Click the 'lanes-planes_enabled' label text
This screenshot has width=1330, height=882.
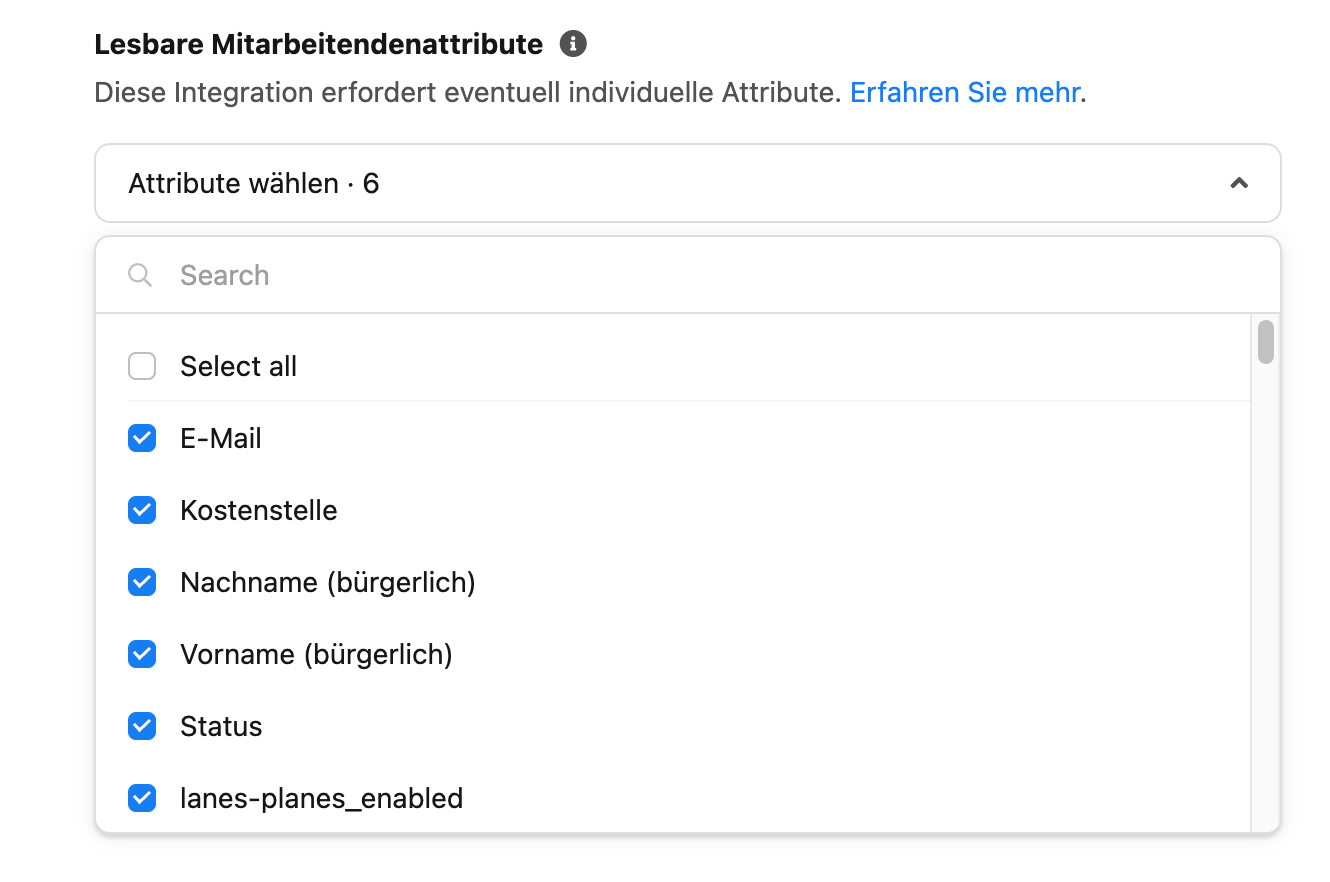[x=322, y=798]
